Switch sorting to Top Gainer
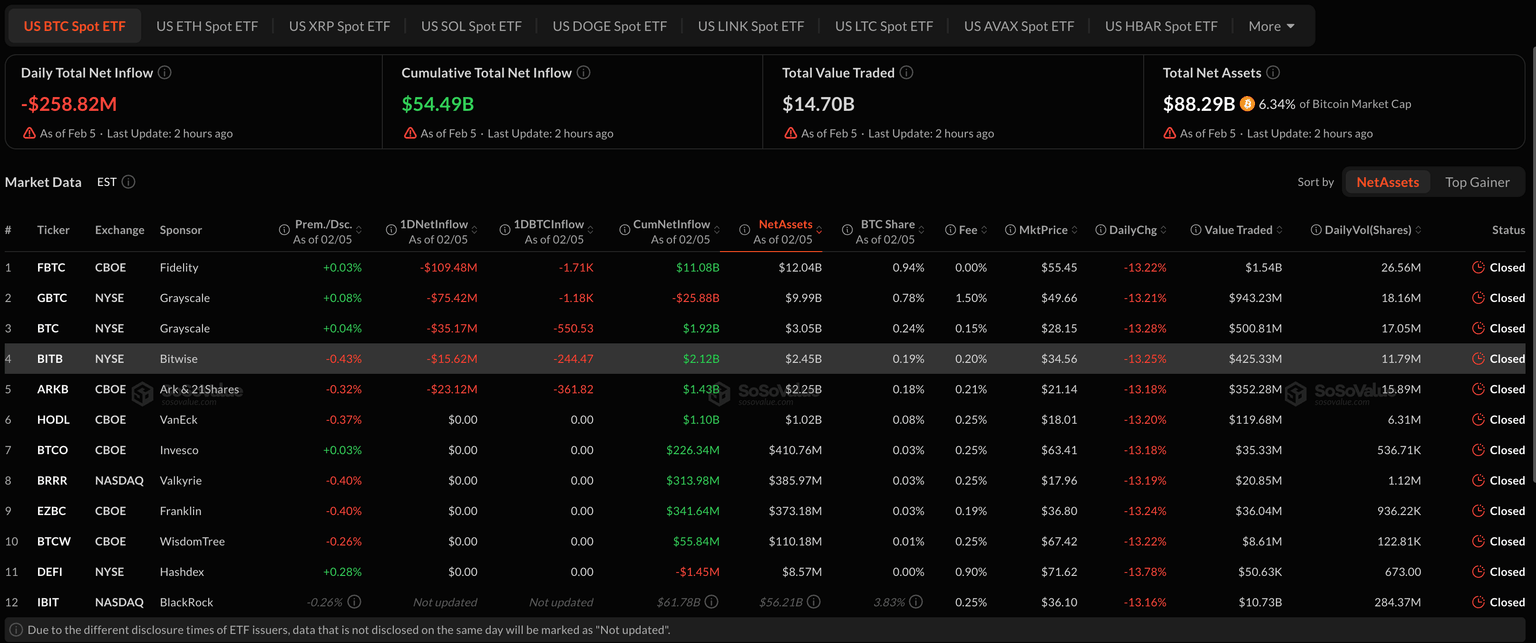The width and height of the screenshot is (1536, 643). 1477,182
